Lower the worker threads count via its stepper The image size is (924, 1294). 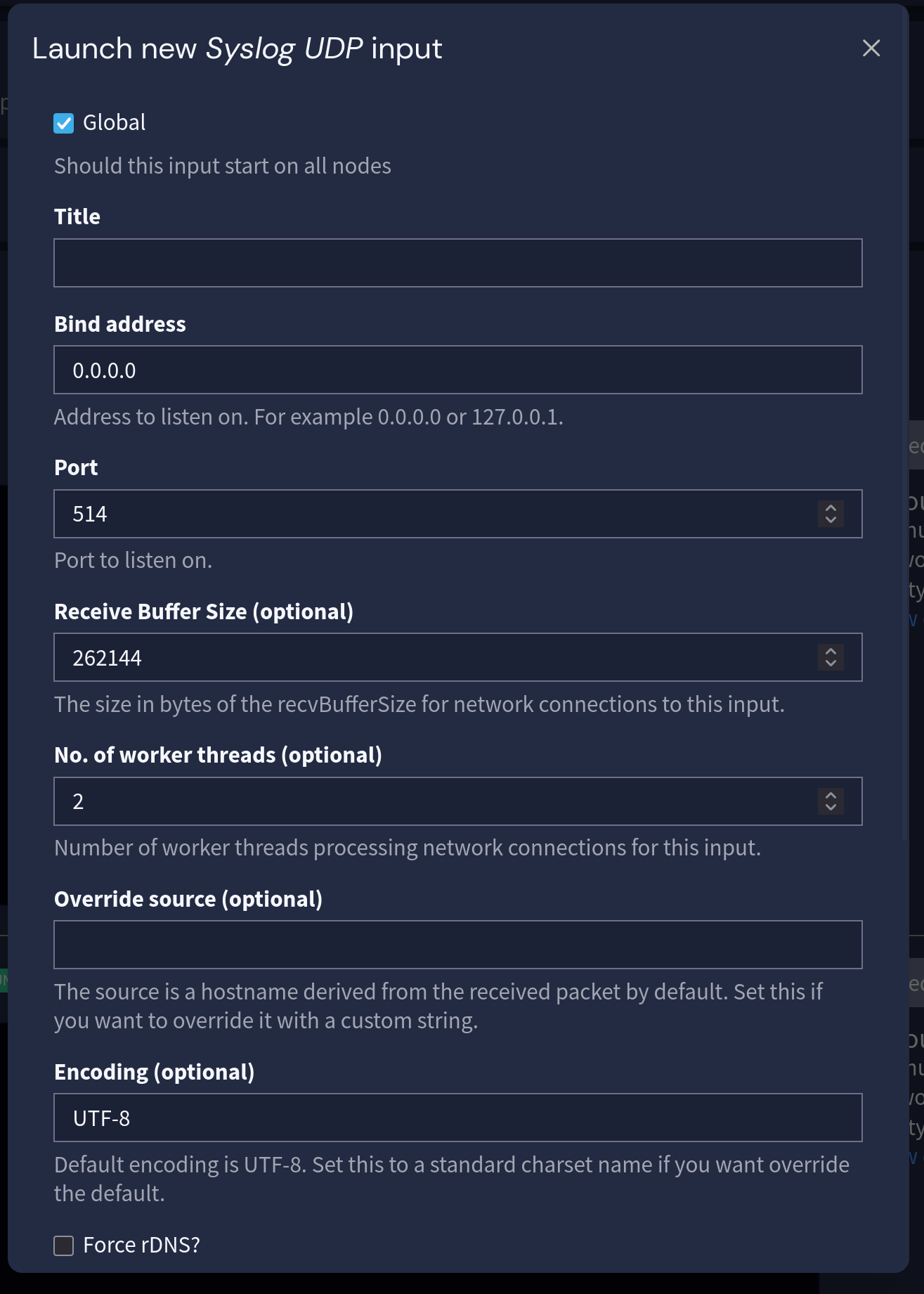[830, 808]
